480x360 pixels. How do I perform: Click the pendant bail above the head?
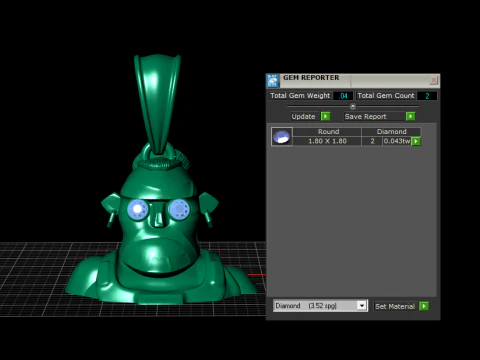pyautogui.click(x=157, y=103)
